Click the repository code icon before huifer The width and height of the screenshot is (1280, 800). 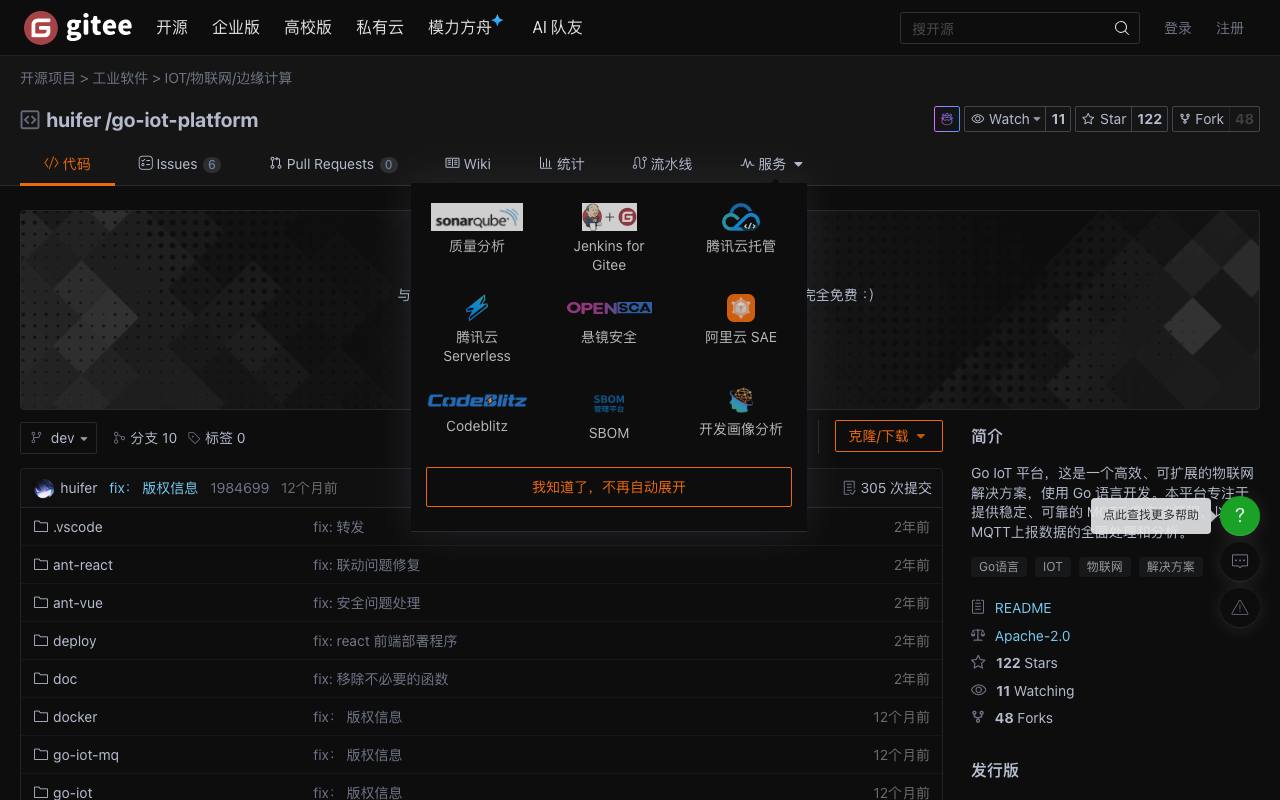pyautogui.click(x=30, y=120)
